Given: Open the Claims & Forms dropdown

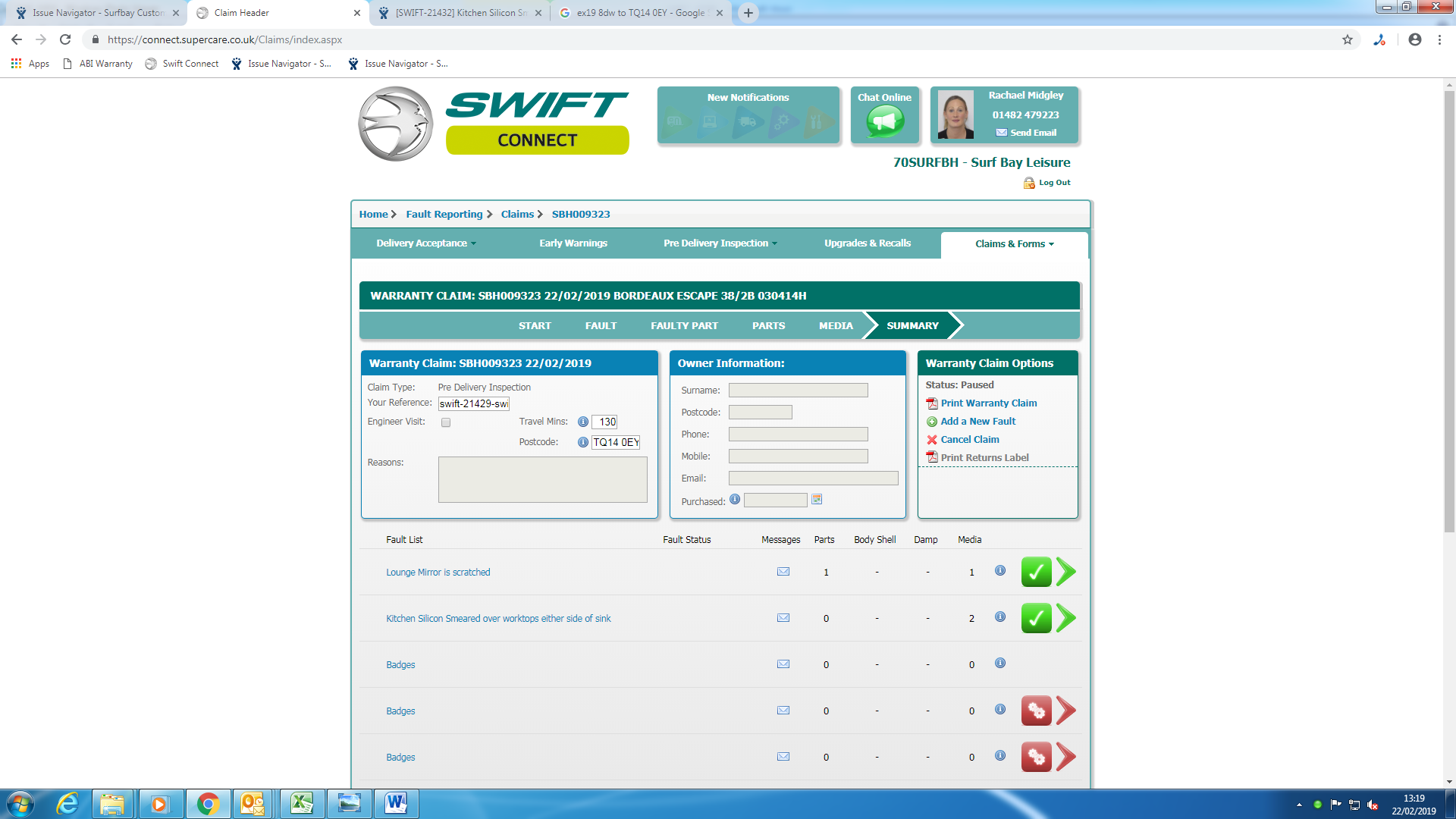Looking at the screenshot, I should pos(1014,244).
